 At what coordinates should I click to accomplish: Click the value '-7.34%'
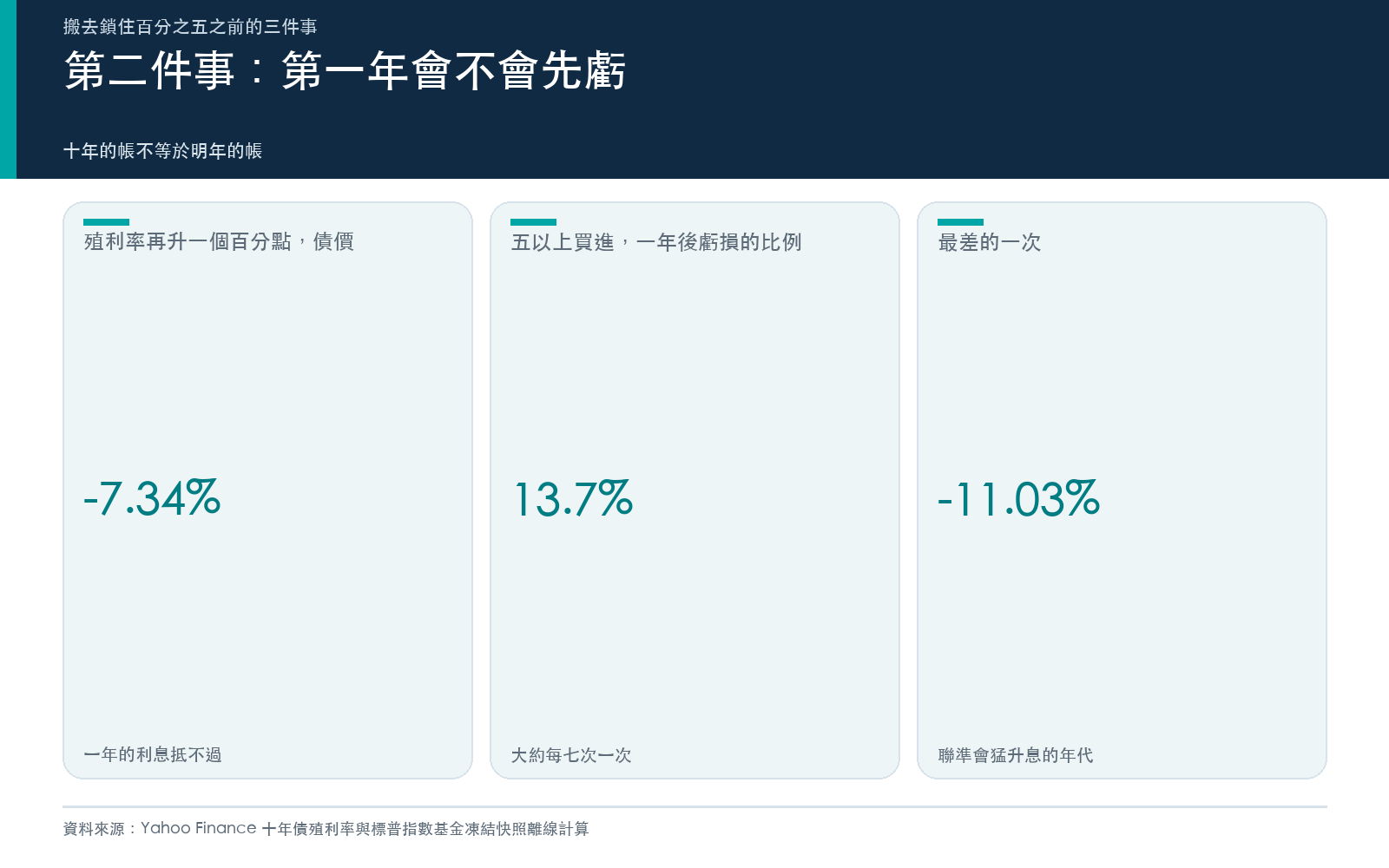(x=152, y=498)
